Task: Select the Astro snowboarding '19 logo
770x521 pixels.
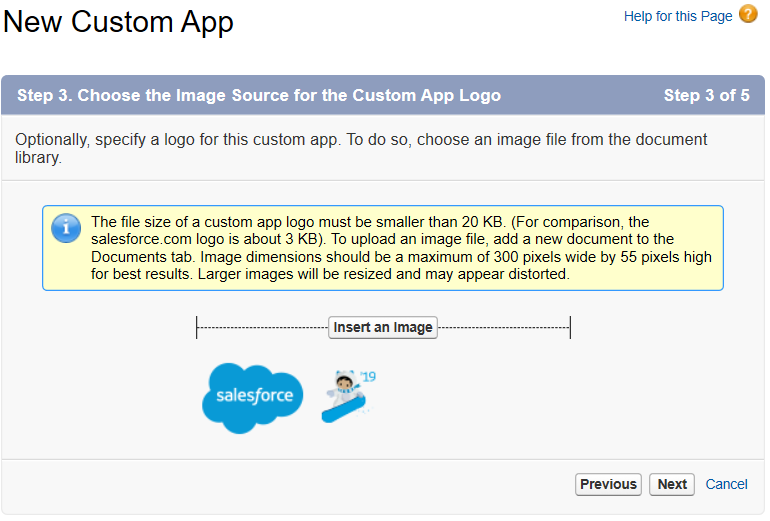Action: tap(349, 396)
